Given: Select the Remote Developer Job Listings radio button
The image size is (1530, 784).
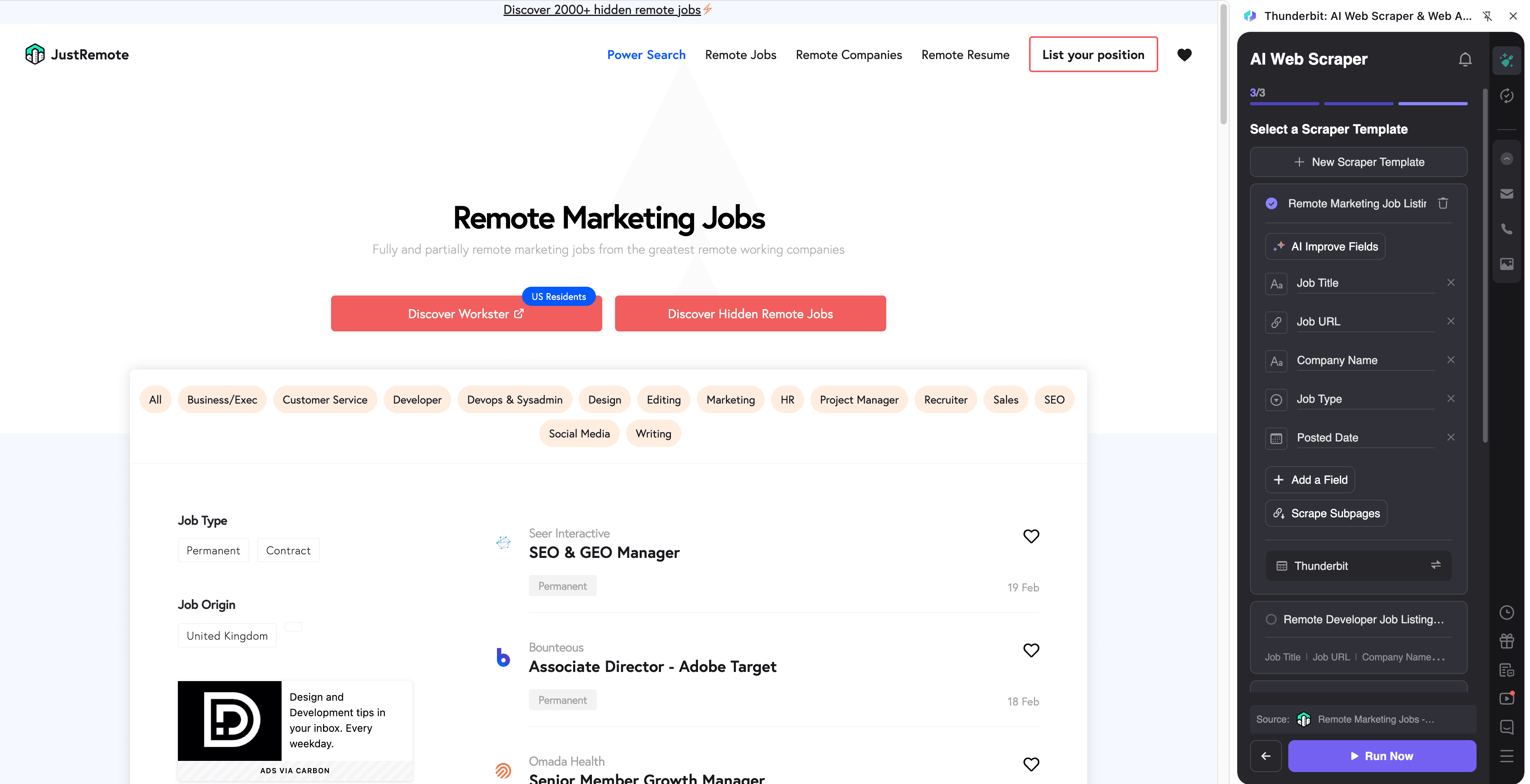Looking at the screenshot, I should pyautogui.click(x=1272, y=619).
